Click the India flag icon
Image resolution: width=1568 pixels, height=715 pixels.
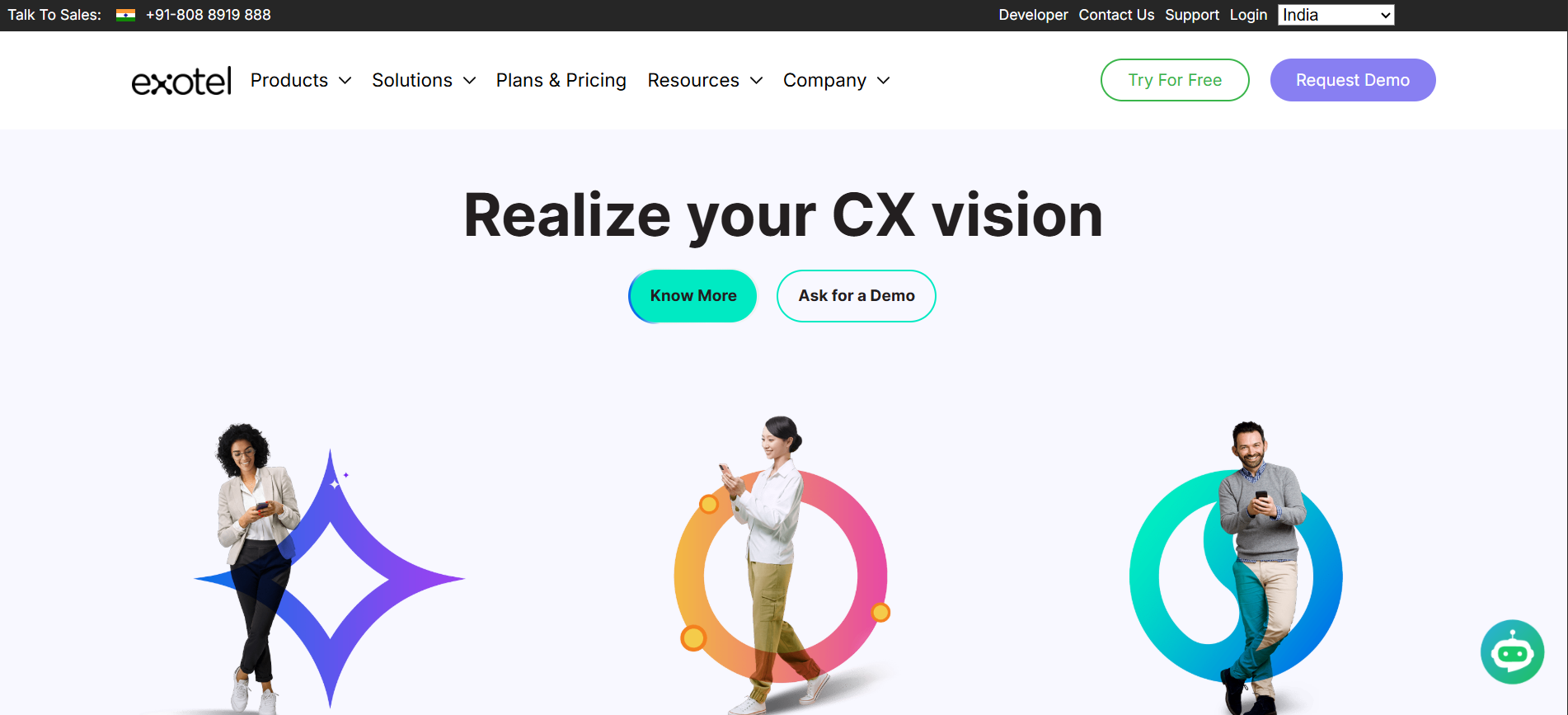pos(125,15)
